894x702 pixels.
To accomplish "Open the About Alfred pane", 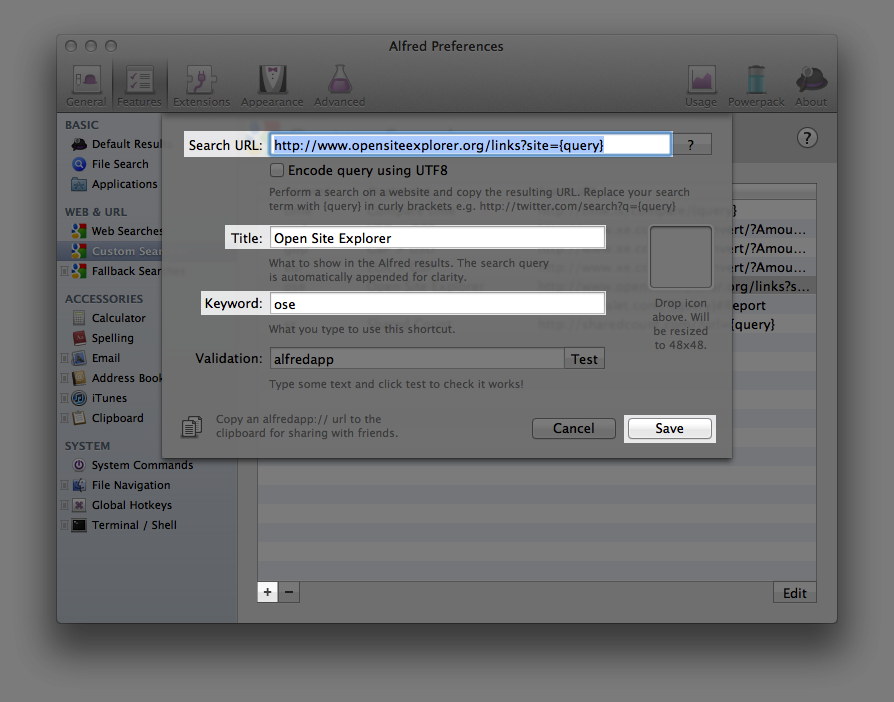I will (x=810, y=86).
